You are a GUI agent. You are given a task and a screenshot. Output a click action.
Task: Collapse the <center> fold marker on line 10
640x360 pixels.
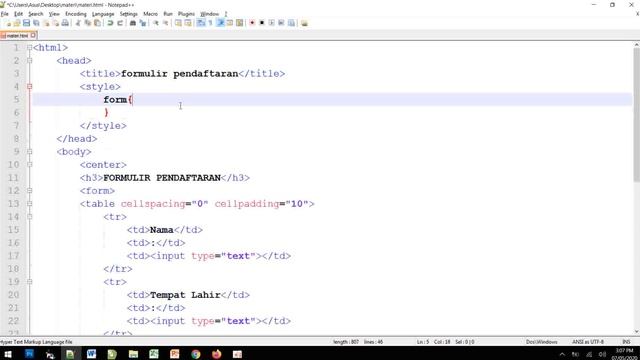tap(29, 164)
